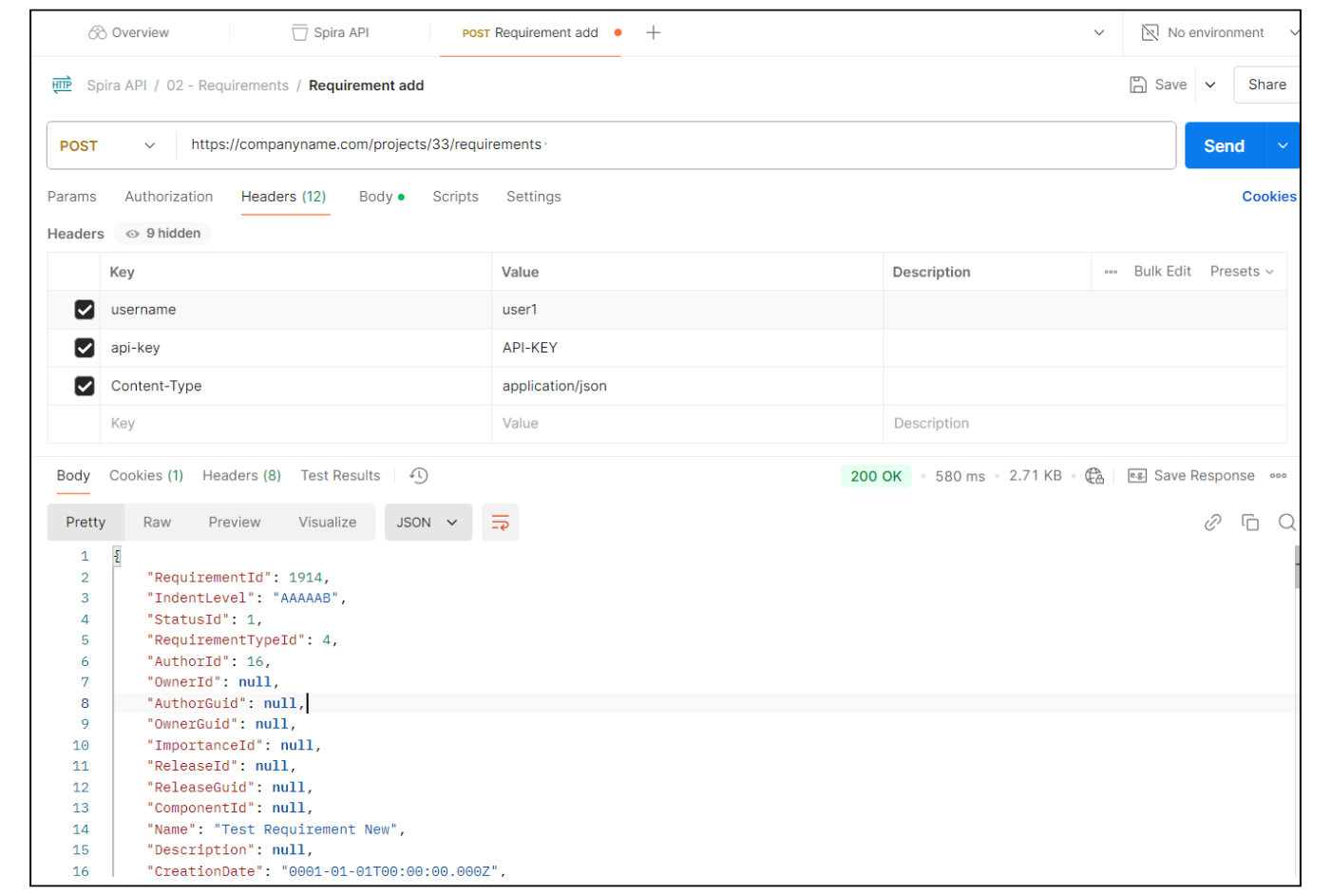Switch to the Raw view
The height and width of the screenshot is (896, 1331).
point(157,523)
